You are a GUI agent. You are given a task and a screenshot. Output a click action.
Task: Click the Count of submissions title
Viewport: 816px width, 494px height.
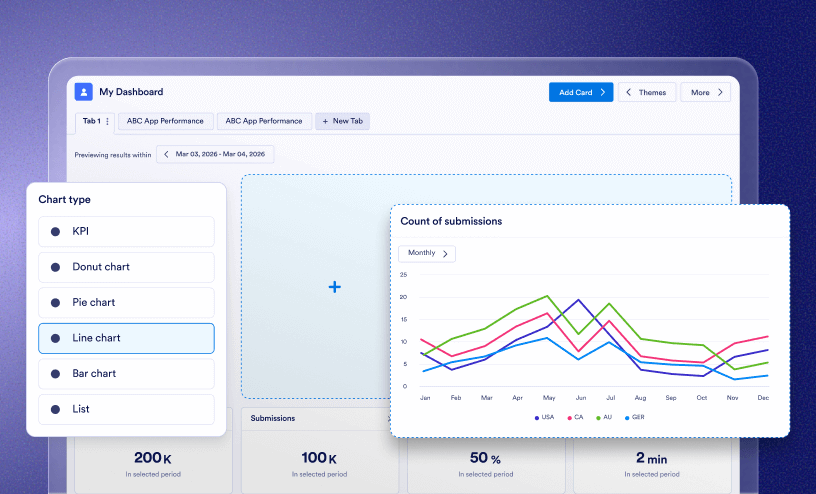tap(451, 221)
